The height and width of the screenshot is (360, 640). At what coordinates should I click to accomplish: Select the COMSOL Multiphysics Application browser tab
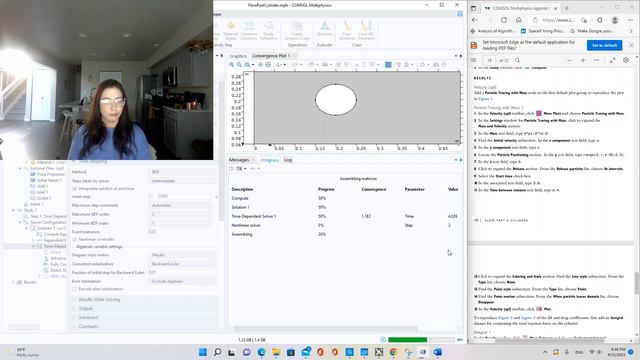pos(521,8)
